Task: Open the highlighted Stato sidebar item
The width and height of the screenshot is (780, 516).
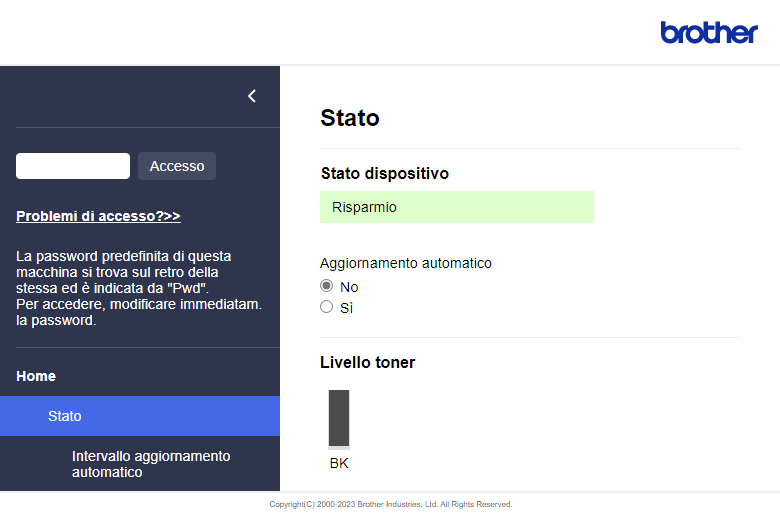Action: click(x=65, y=416)
